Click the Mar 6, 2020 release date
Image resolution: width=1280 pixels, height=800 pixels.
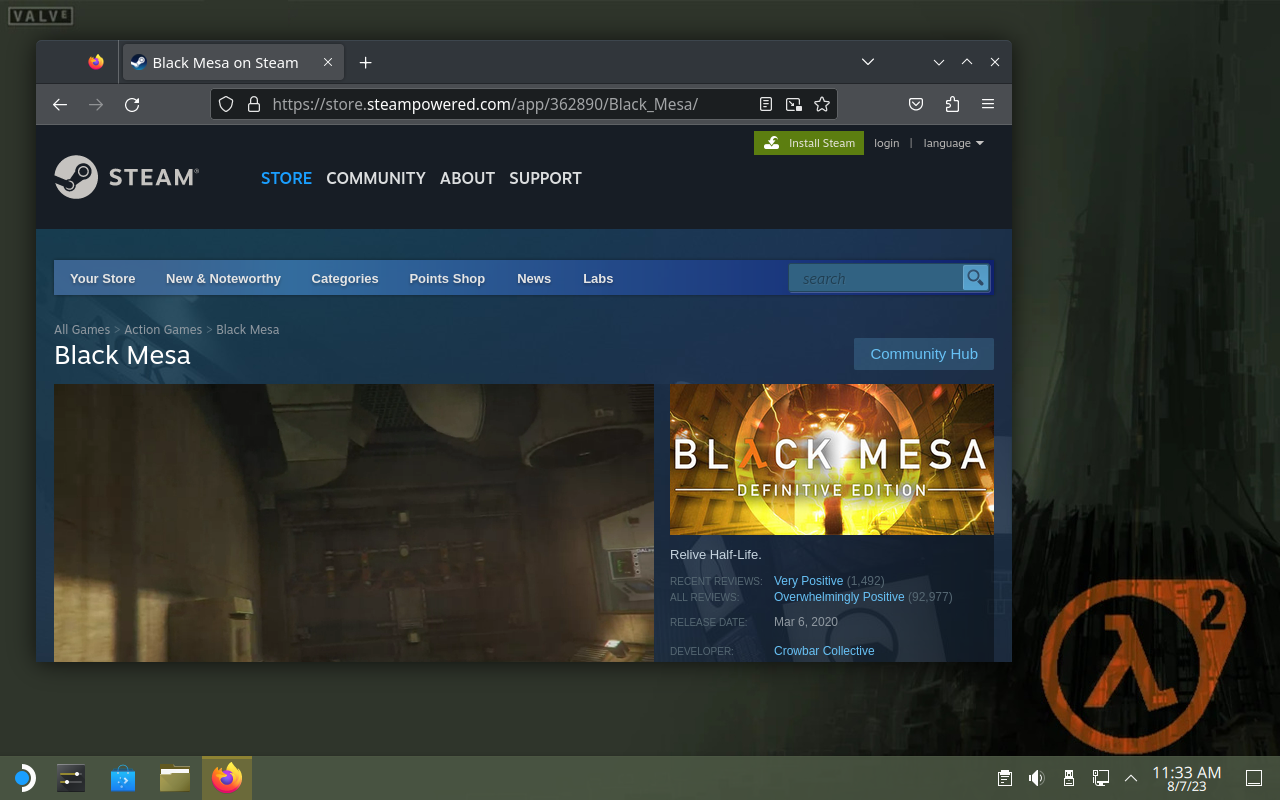click(806, 622)
